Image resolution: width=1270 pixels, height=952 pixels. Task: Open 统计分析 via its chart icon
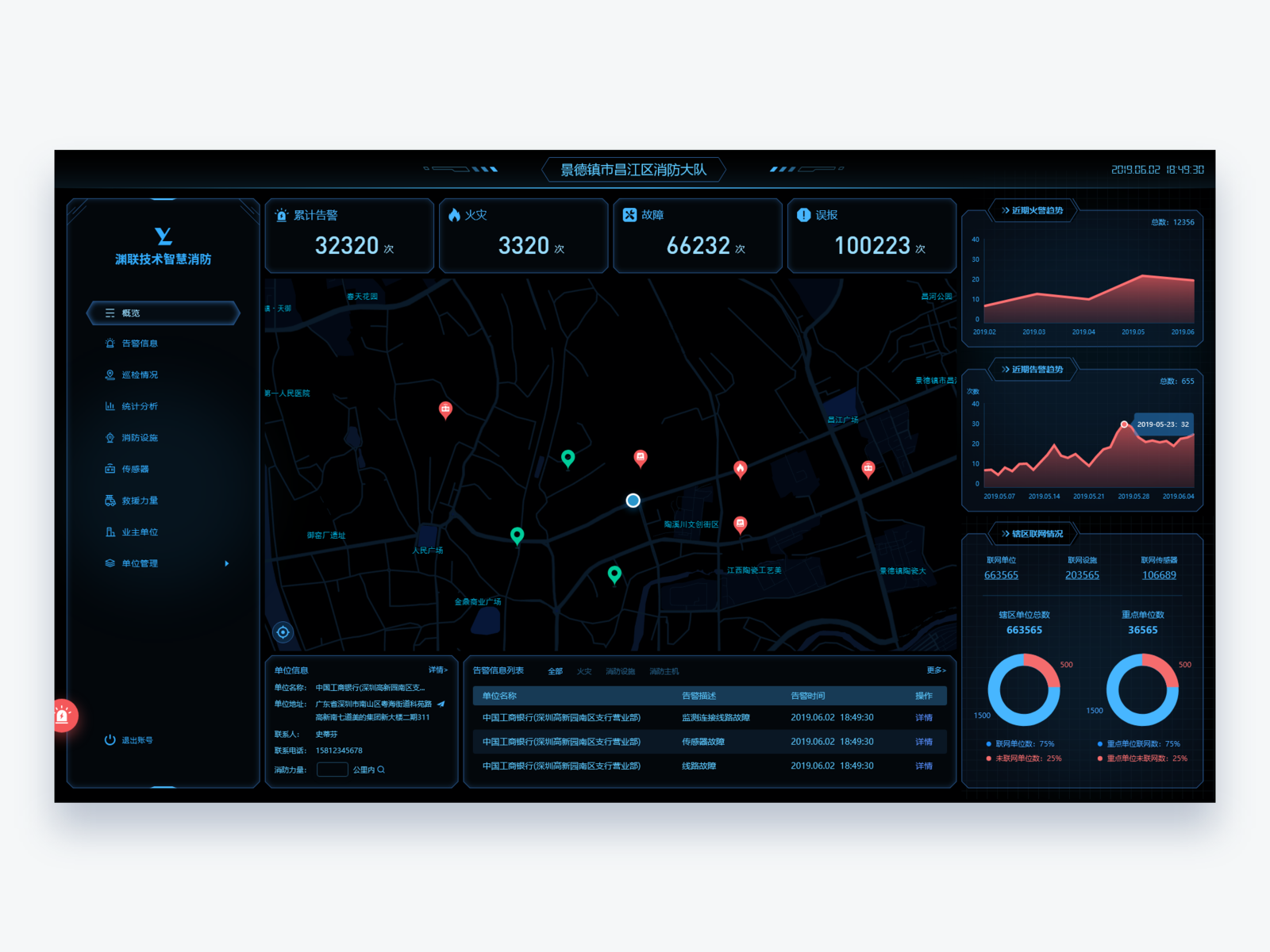(x=110, y=406)
